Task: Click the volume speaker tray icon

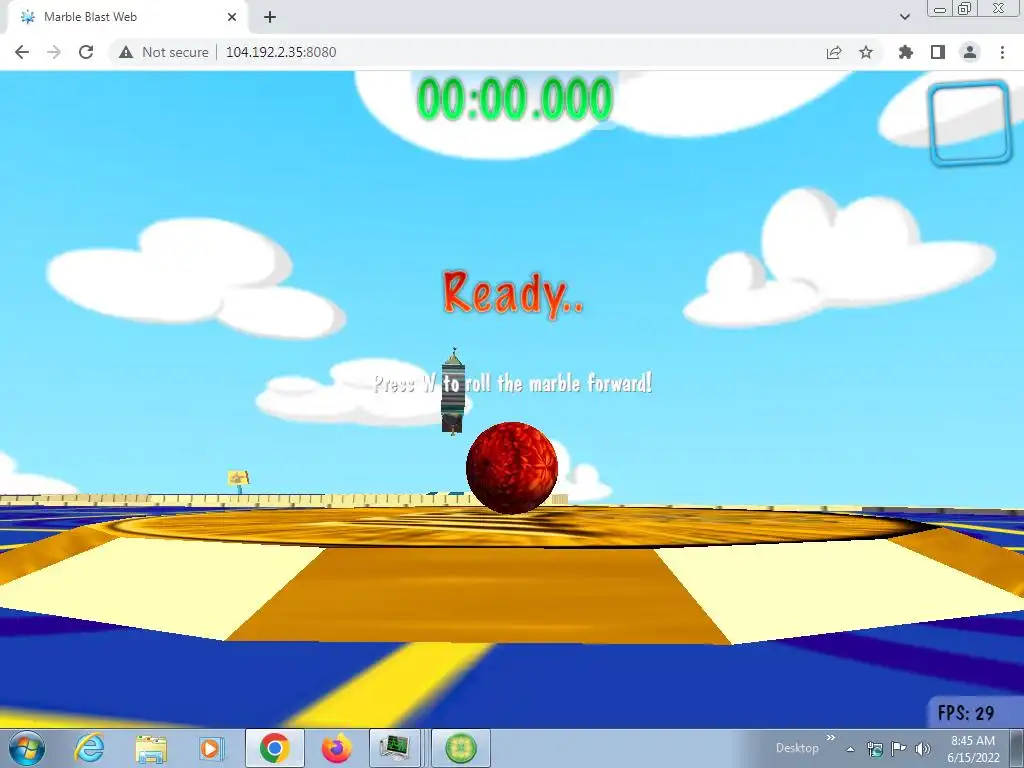Action: point(923,749)
